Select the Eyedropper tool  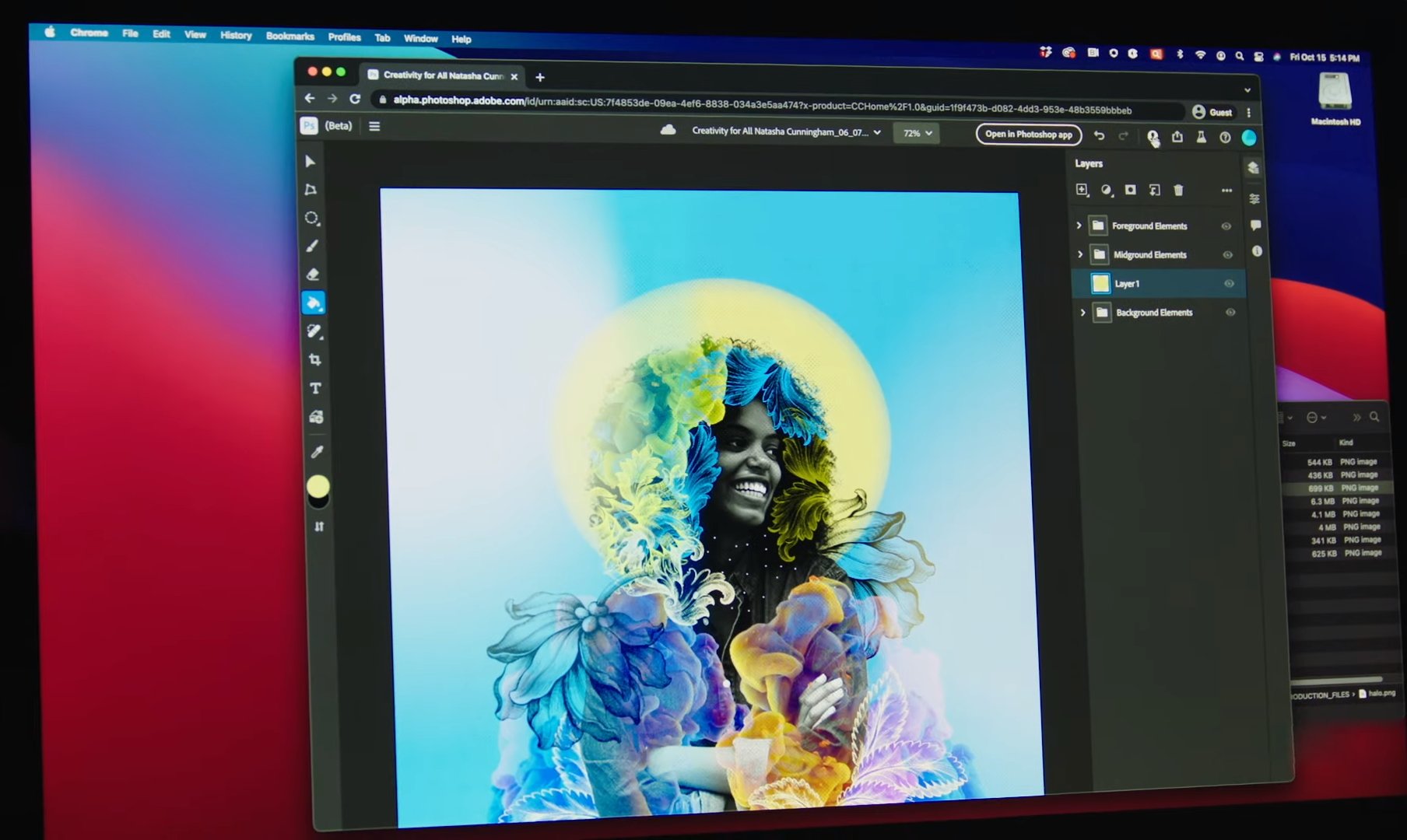317,452
